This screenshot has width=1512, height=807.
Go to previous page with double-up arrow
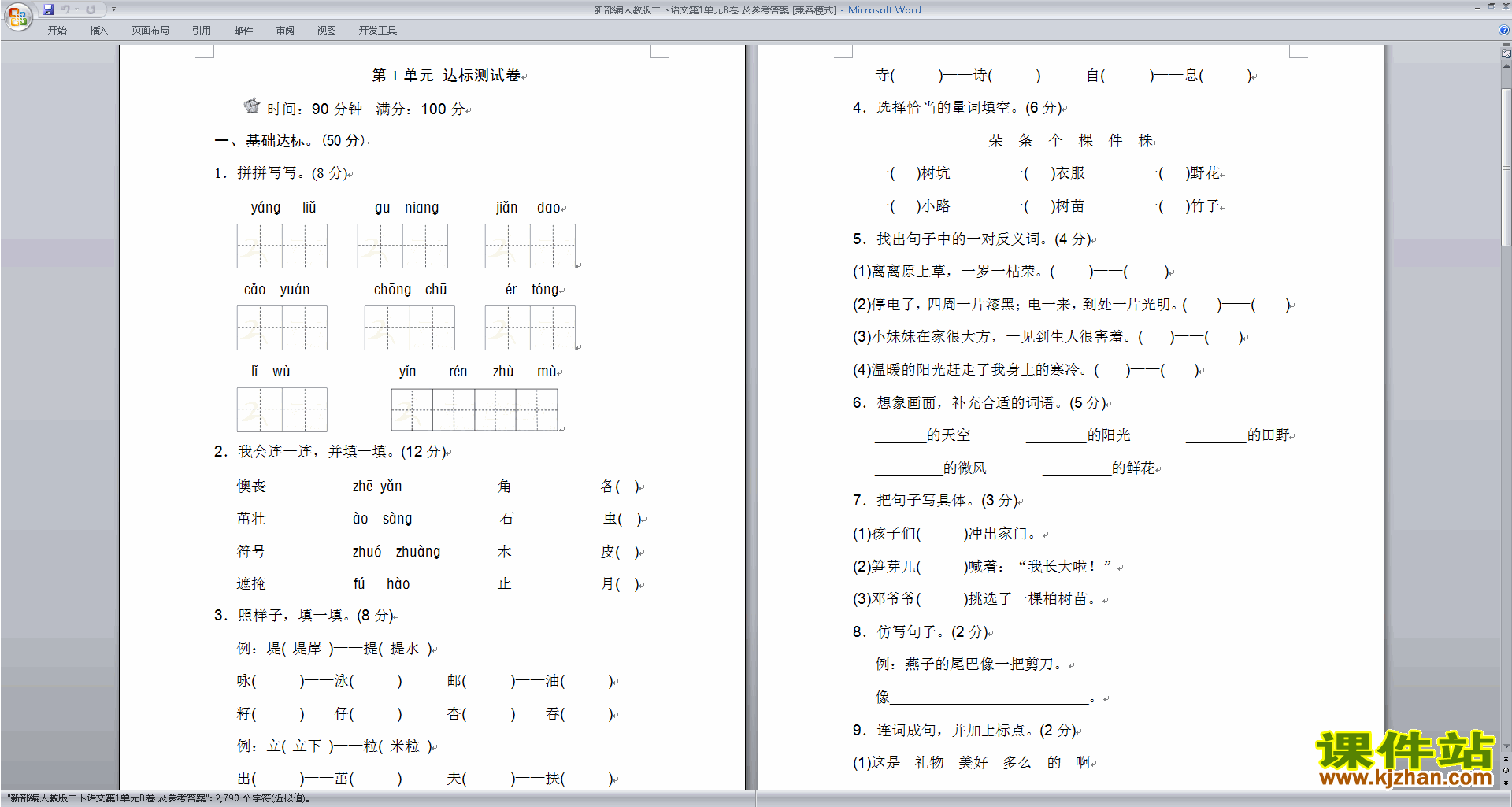[x=1506, y=758]
